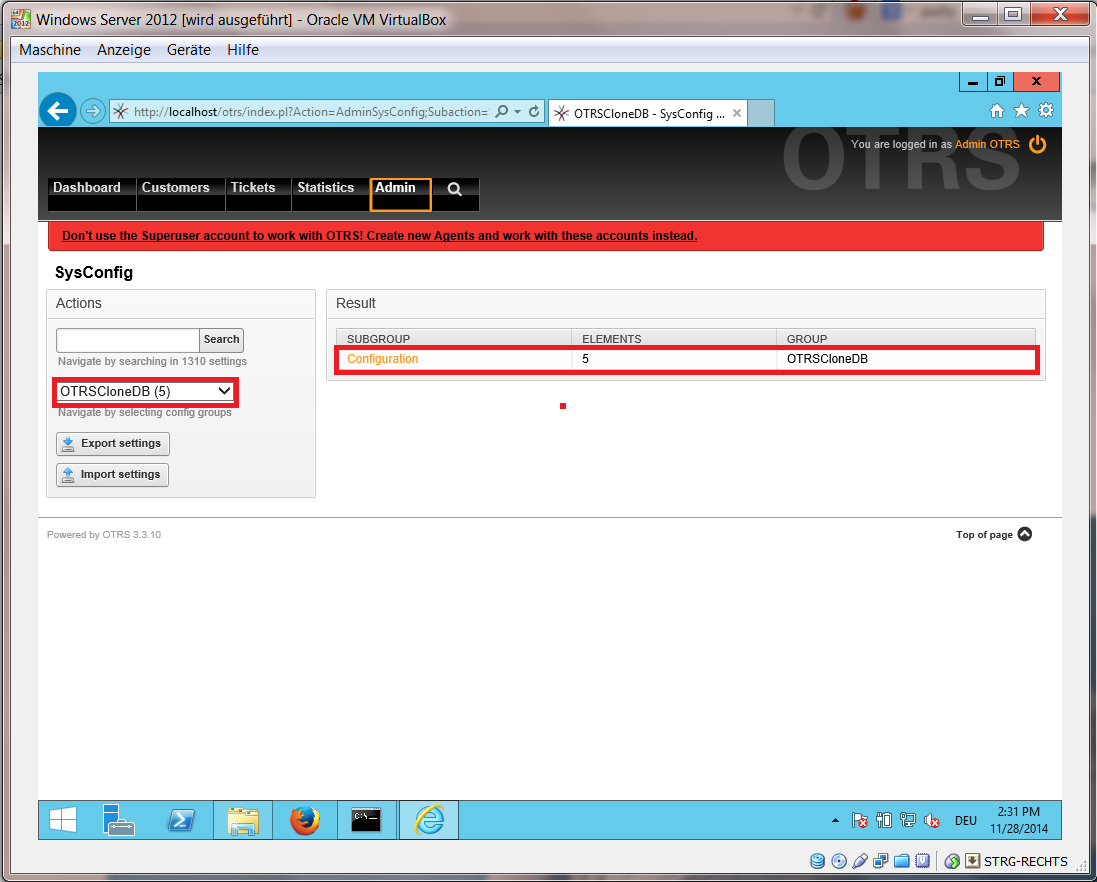The image size is (1097, 882).
Task: Click inside the SysConfig search input field
Action: (127, 340)
